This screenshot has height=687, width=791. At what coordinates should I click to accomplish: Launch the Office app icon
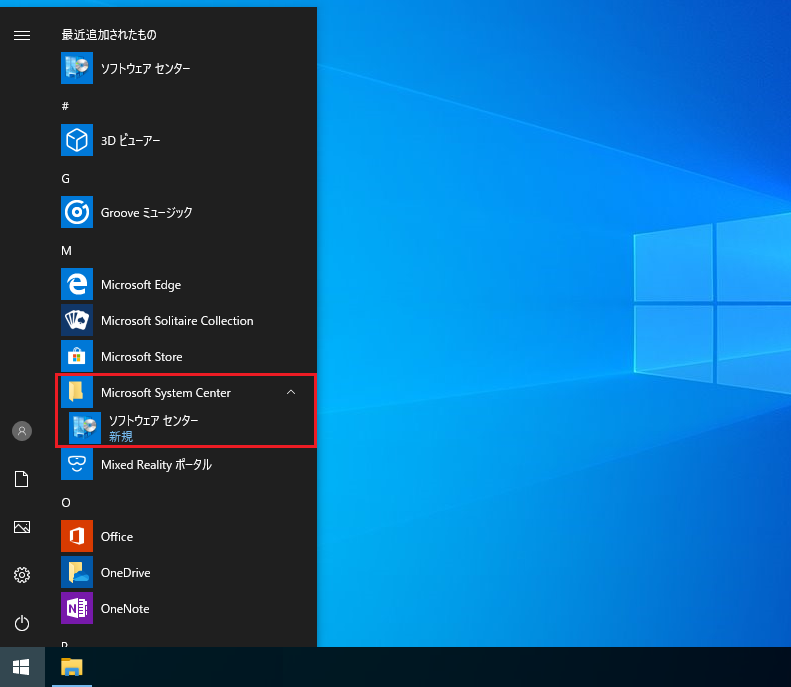tap(77, 536)
